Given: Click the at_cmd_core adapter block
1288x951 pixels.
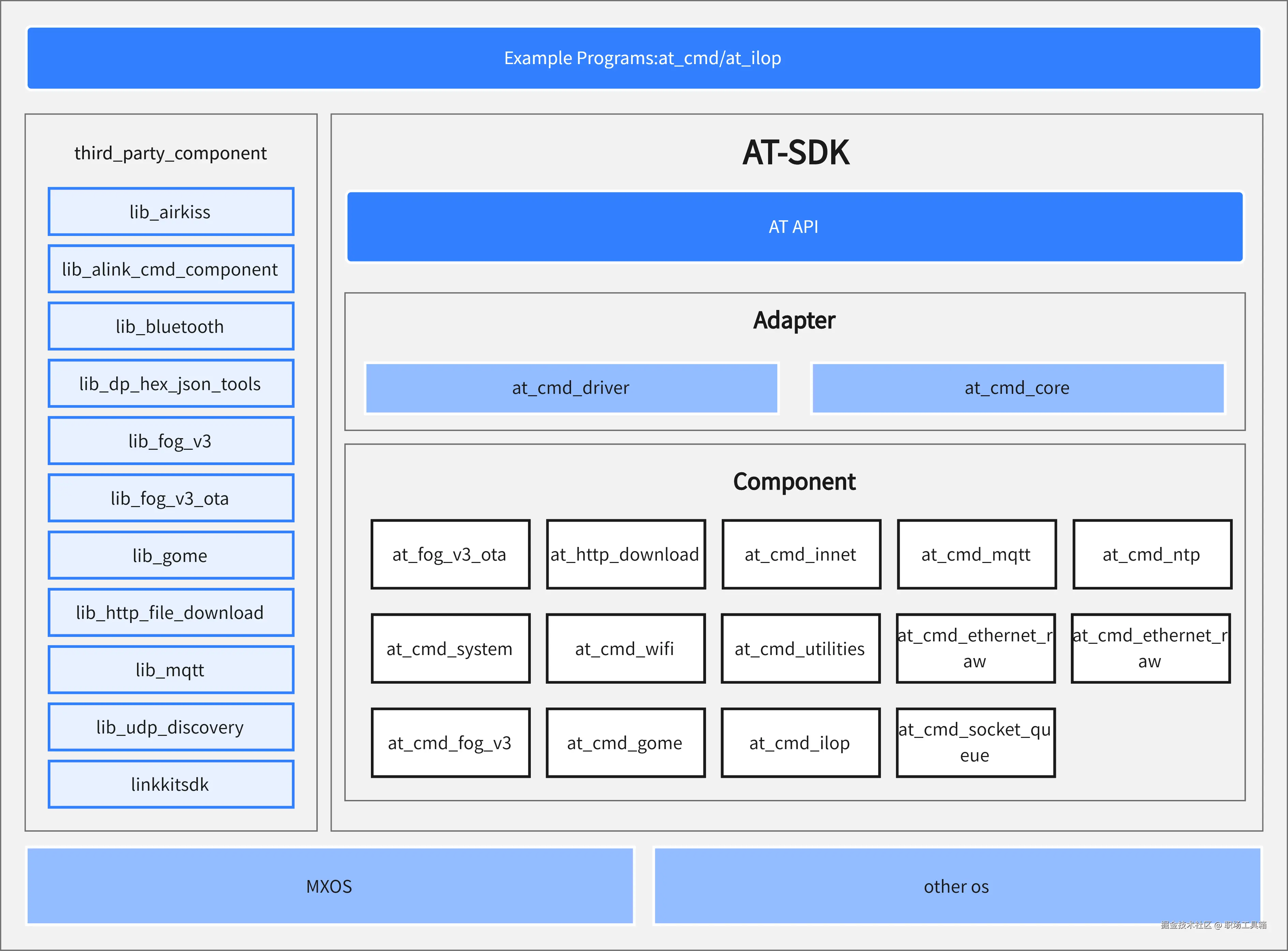Looking at the screenshot, I should pos(1018,388).
